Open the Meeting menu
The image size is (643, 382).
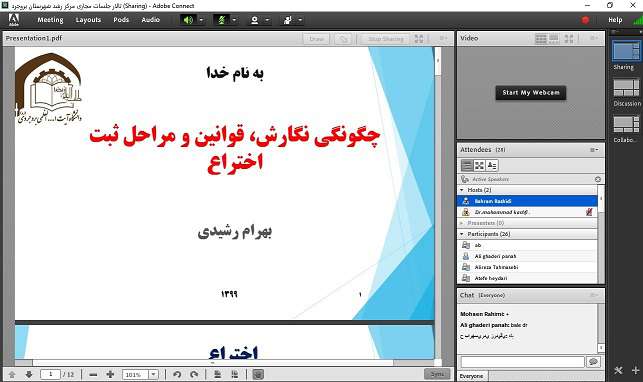(x=50, y=20)
